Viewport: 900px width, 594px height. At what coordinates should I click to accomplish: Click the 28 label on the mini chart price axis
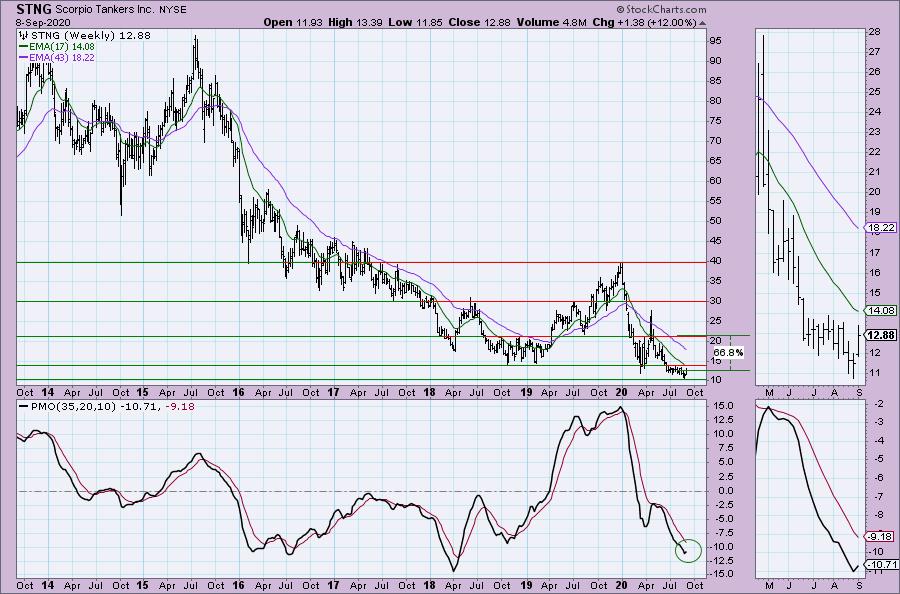874,32
